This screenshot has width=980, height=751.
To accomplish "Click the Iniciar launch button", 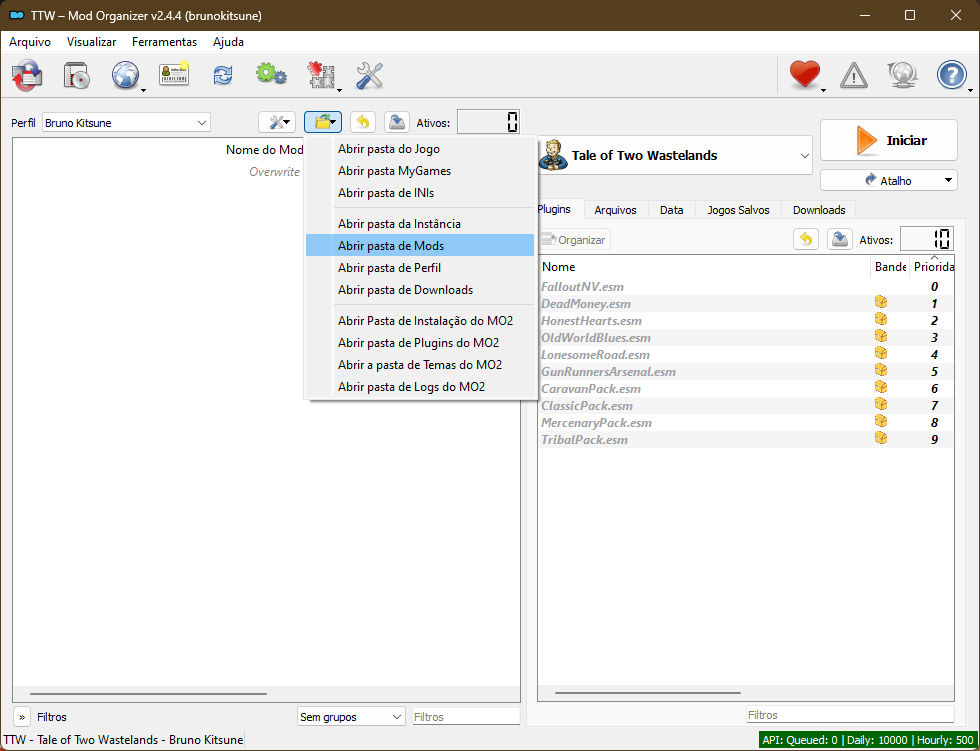I will (x=888, y=141).
